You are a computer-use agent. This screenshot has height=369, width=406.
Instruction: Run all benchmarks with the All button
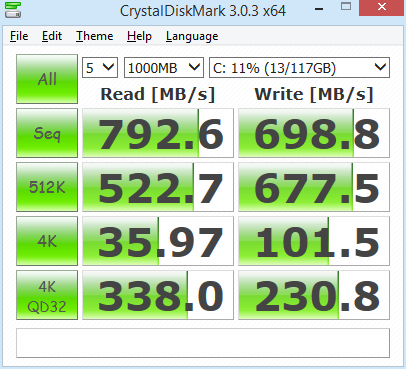click(x=47, y=79)
